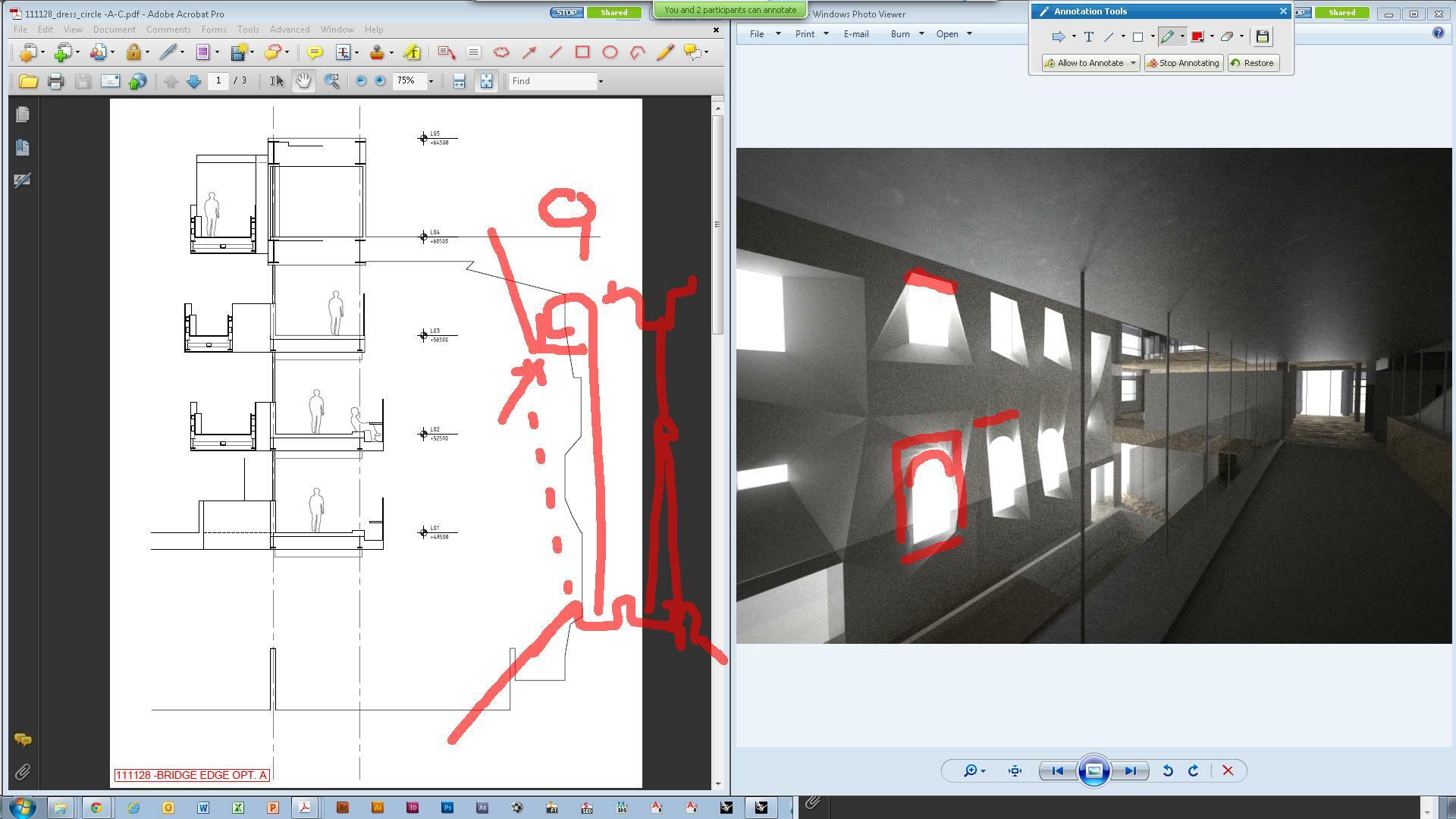Viewport: 1456px width, 819px height.
Task: Click the green STOP sharing button
Action: [566, 13]
